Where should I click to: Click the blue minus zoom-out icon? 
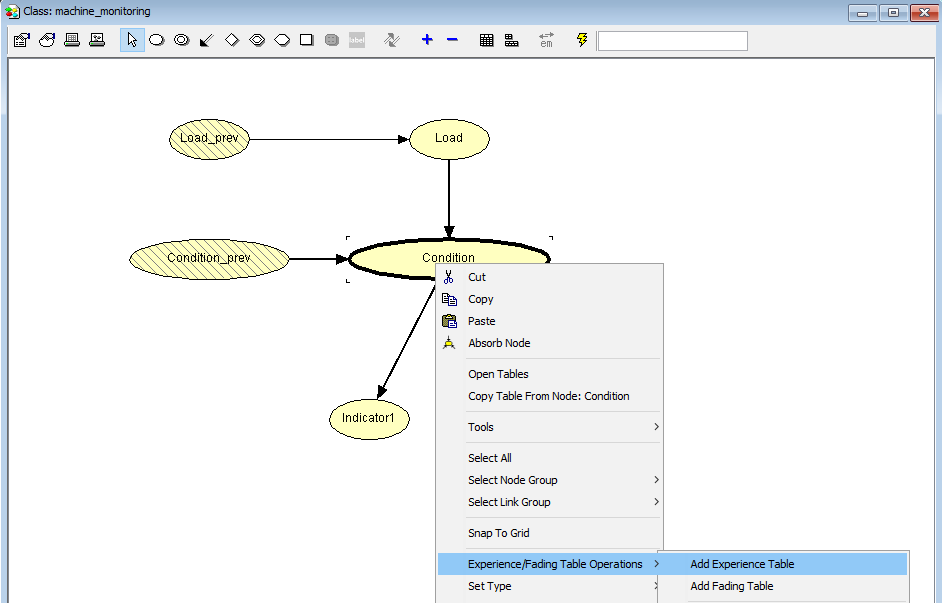452,40
